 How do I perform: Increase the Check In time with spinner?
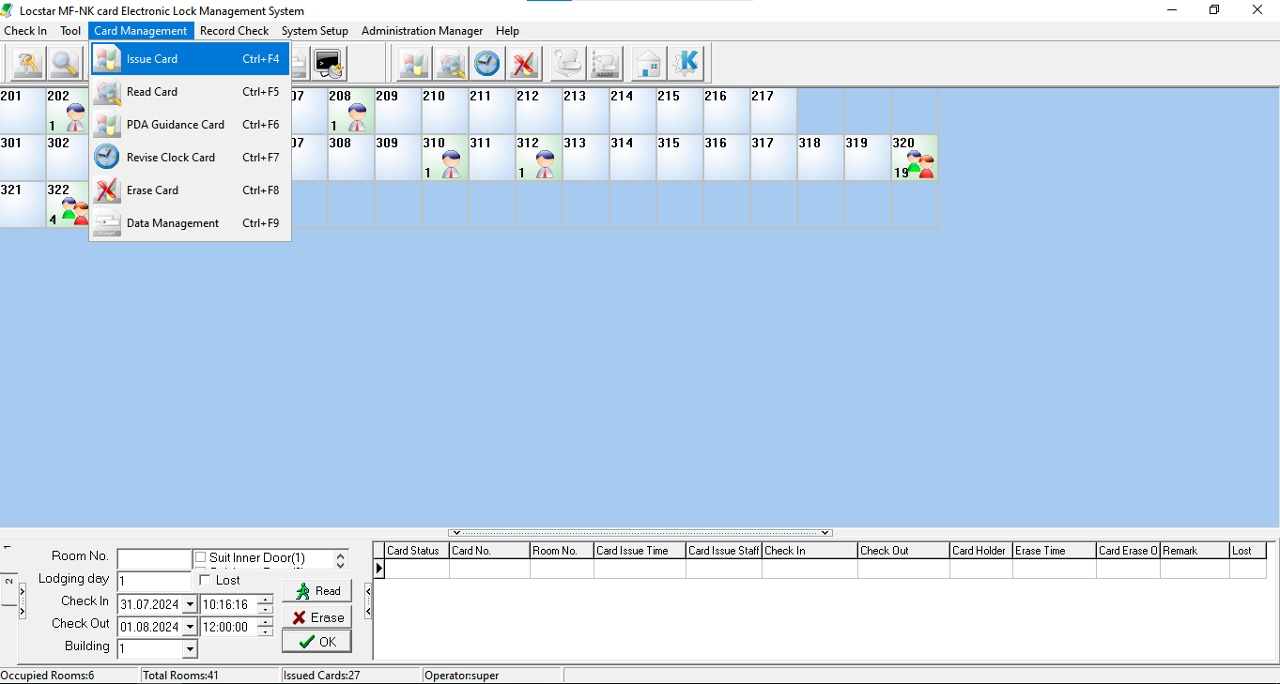[x=265, y=600]
